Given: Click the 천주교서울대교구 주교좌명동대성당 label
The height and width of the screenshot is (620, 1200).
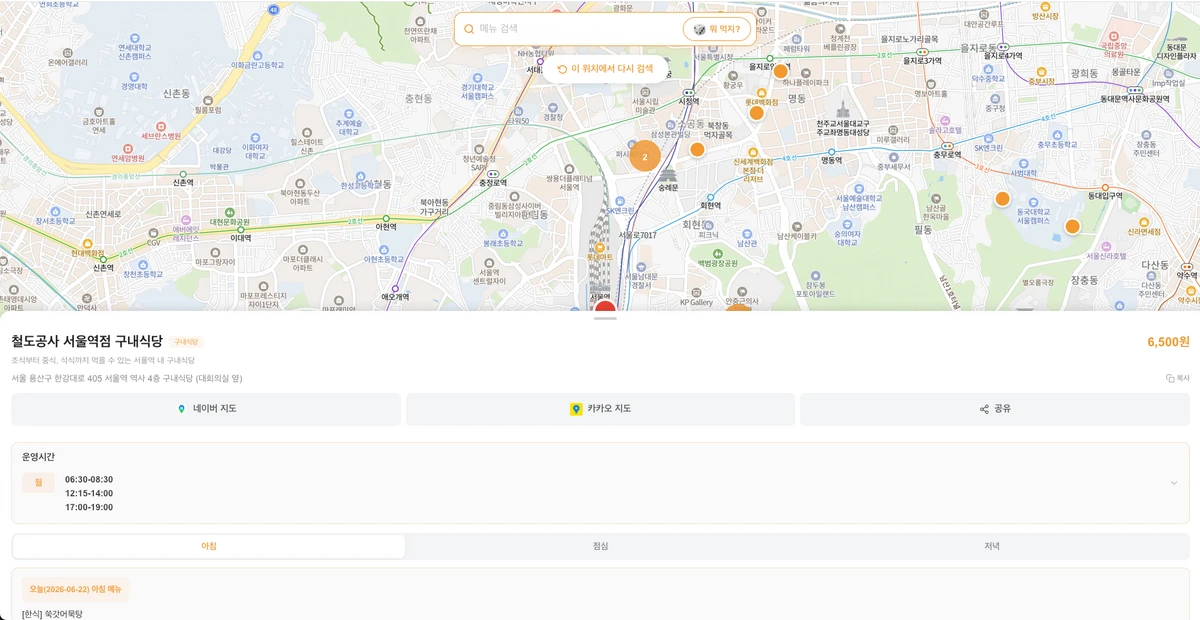Looking at the screenshot, I should point(842,127).
